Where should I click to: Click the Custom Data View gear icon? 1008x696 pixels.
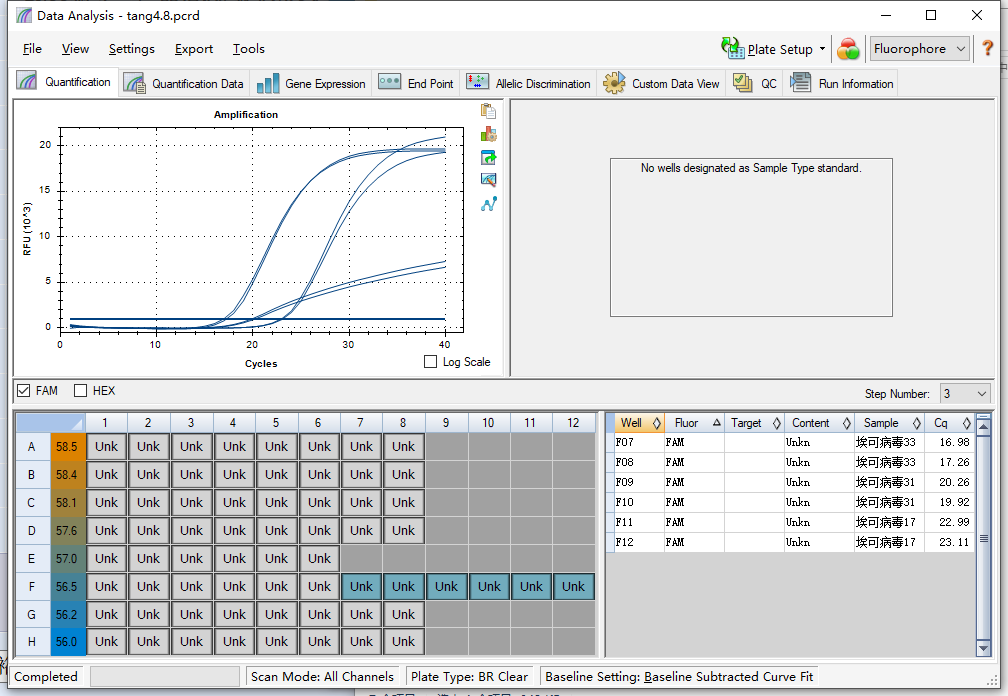pos(615,83)
